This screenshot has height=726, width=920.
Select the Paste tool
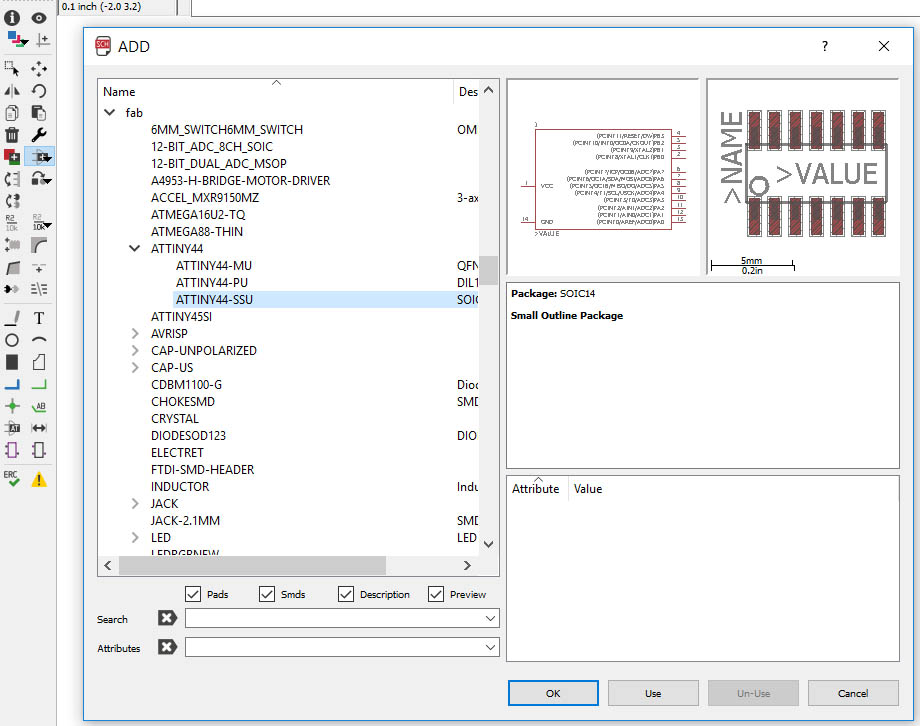click(39, 113)
